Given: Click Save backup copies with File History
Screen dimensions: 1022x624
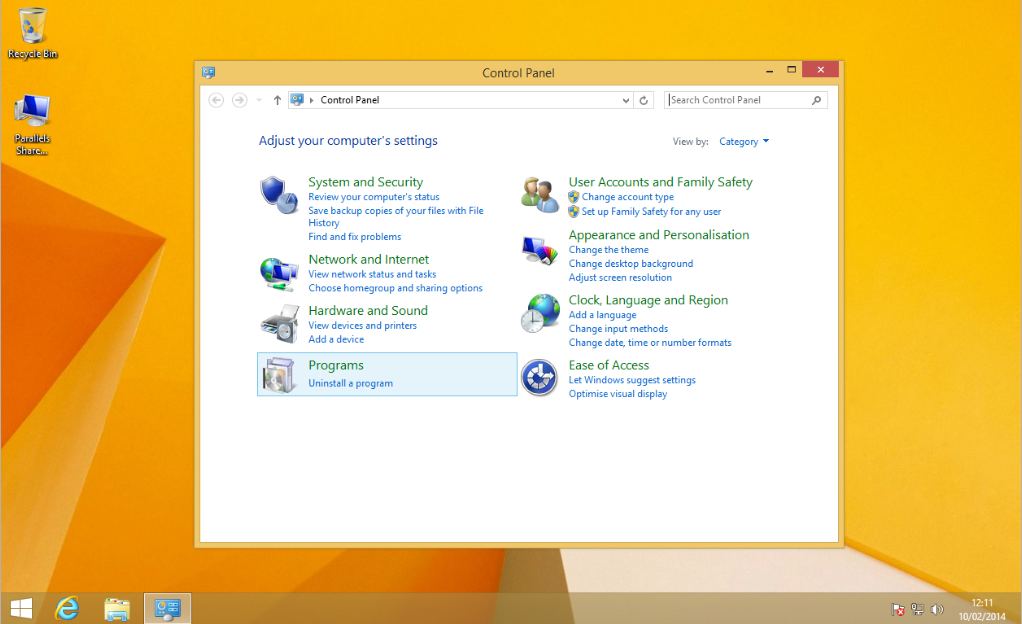Looking at the screenshot, I should (396, 216).
